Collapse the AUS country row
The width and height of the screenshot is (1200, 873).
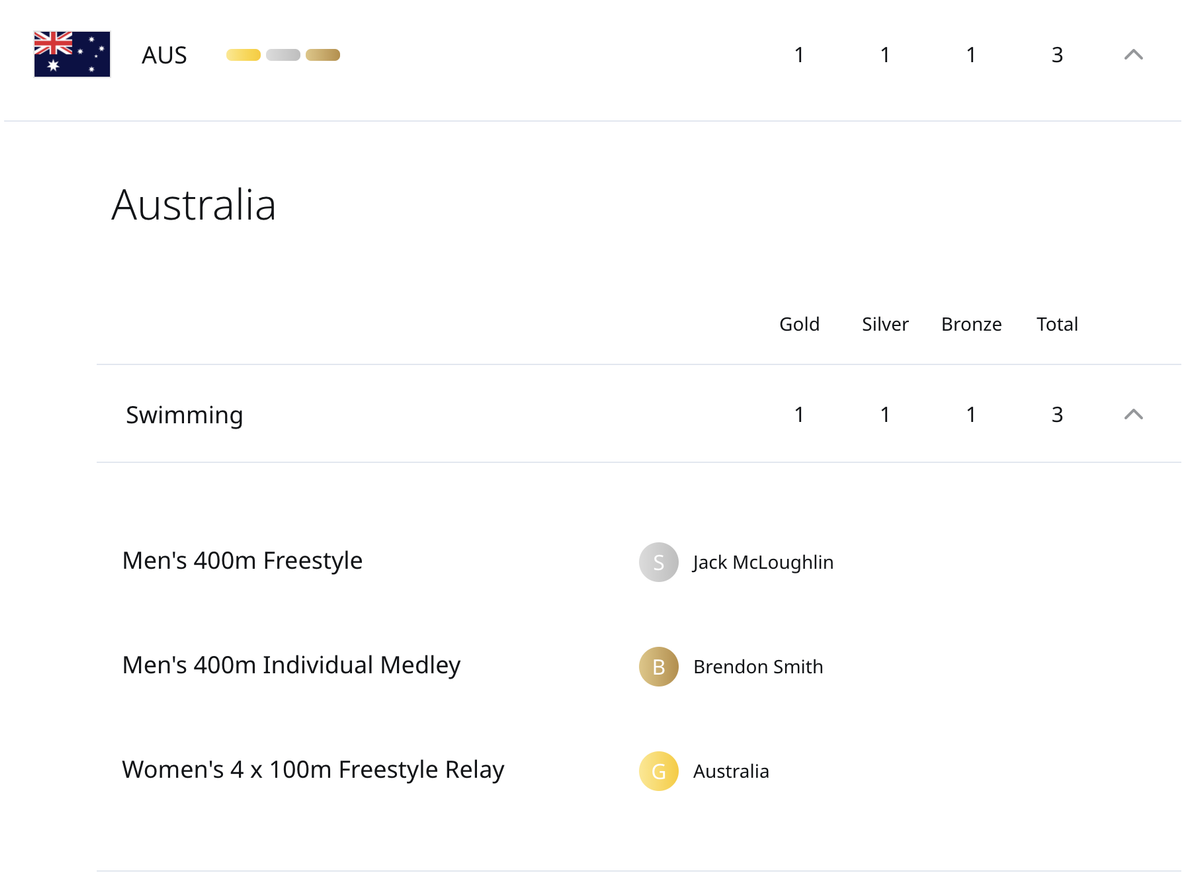[1133, 55]
